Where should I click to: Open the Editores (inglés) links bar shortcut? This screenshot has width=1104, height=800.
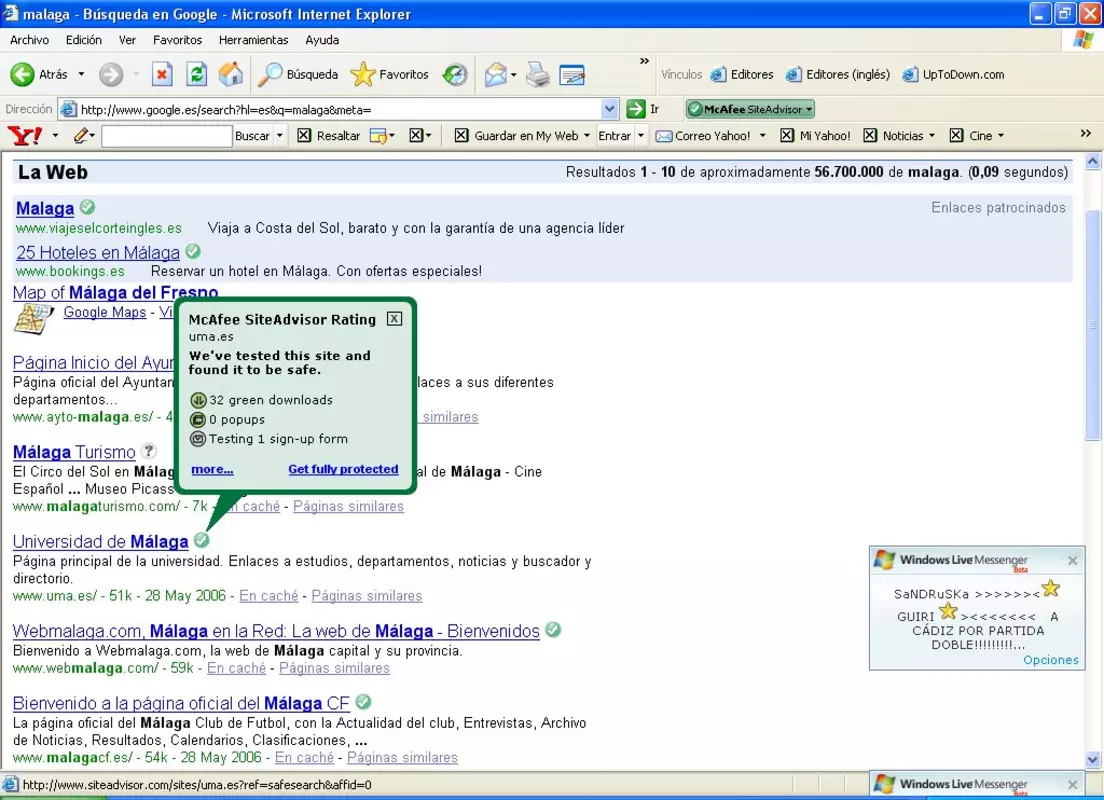(838, 75)
